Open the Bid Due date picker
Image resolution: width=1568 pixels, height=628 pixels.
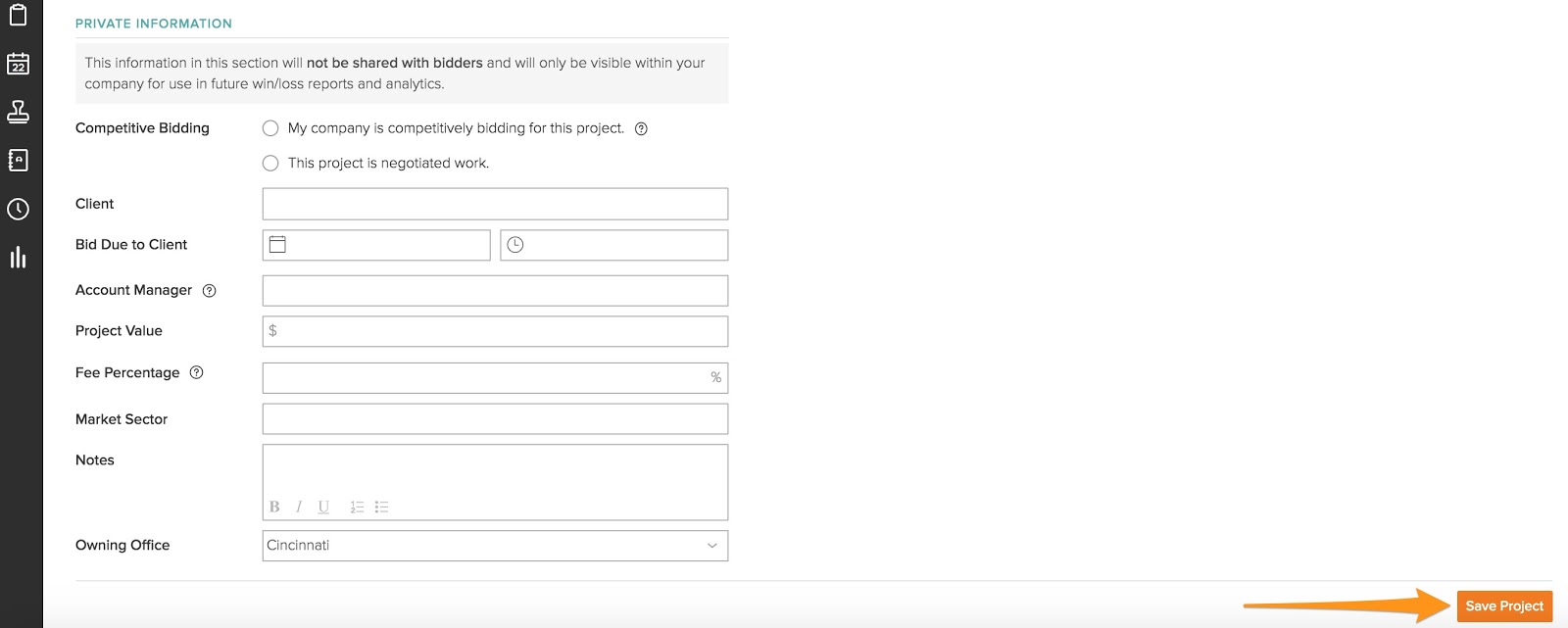[376, 245]
